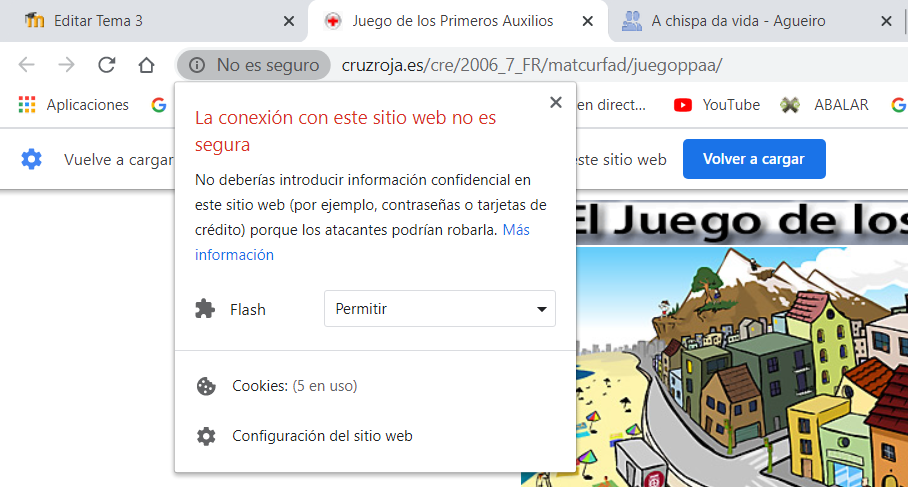
Task: Reload the page with the refresh icon
Action: pyautogui.click(x=107, y=65)
